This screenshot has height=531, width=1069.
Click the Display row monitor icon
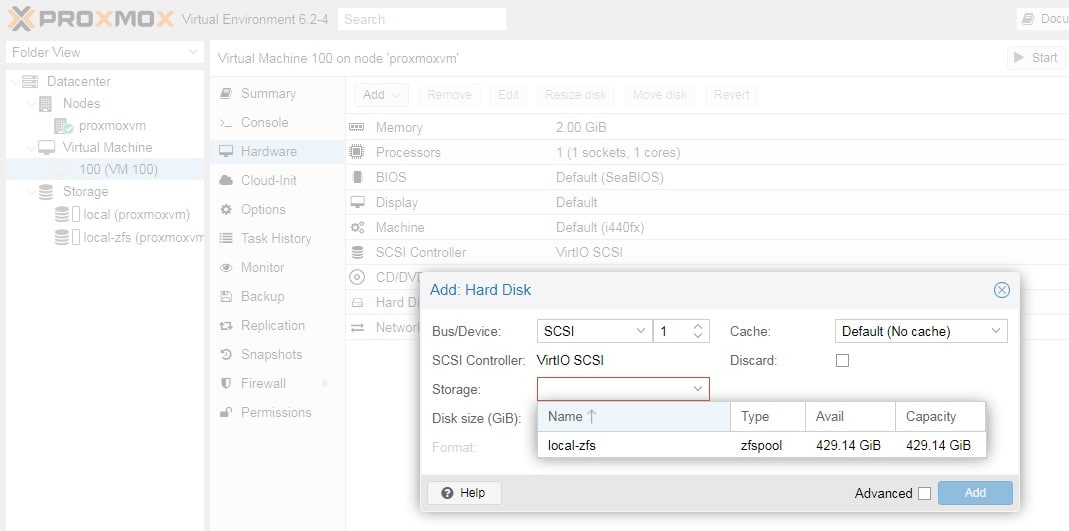pyautogui.click(x=357, y=202)
